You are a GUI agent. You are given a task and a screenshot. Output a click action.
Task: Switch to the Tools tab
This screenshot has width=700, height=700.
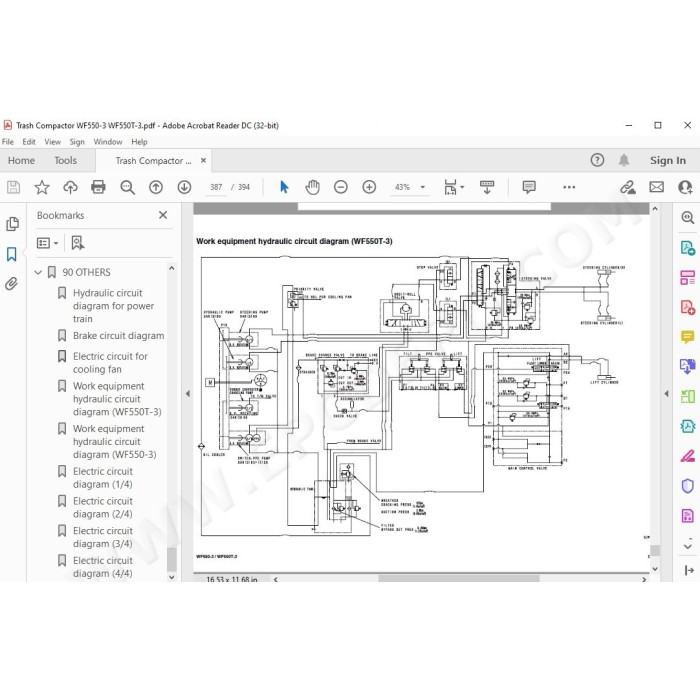coord(66,160)
